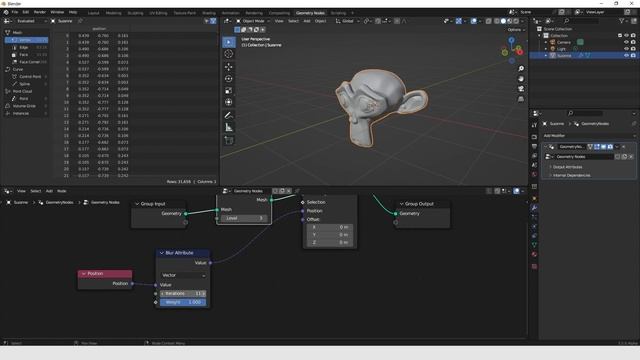Click the pin icon beside Suzanne in spreadsheet
This screenshot has width=640, height=360.
click(80, 21)
